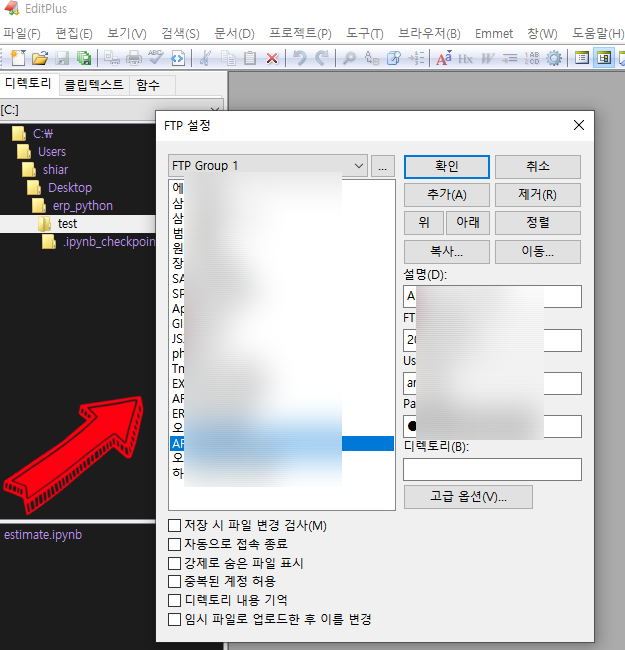The height and width of the screenshot is (650, 625).
Task: Click the Go to Line icon
Action: click(416, 58)
